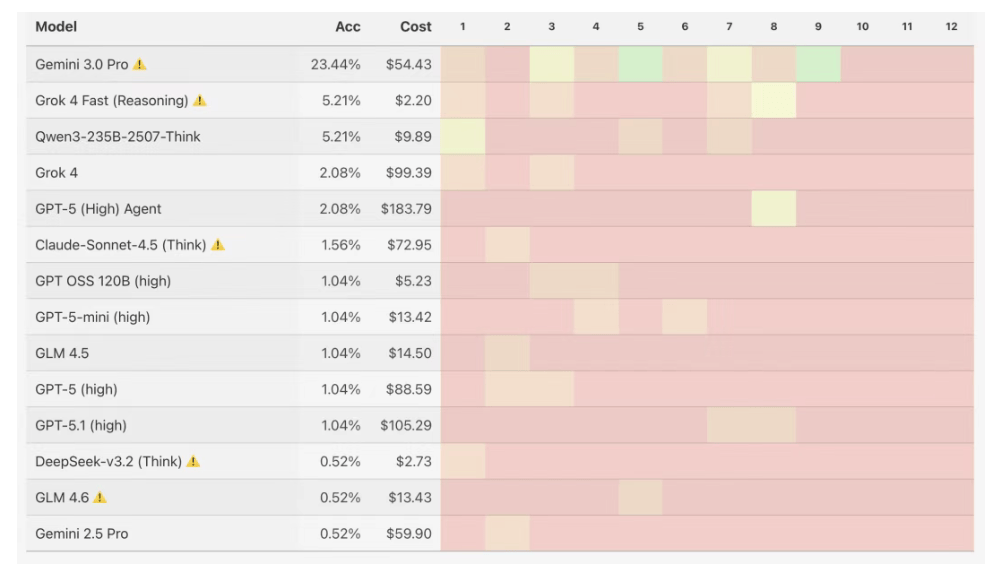Screen dimensions: 1002x576
Task: Click warning icon next to Grok 4 Fast (Reasoning)
Action: pyautogui.click(x=200, y=101)
